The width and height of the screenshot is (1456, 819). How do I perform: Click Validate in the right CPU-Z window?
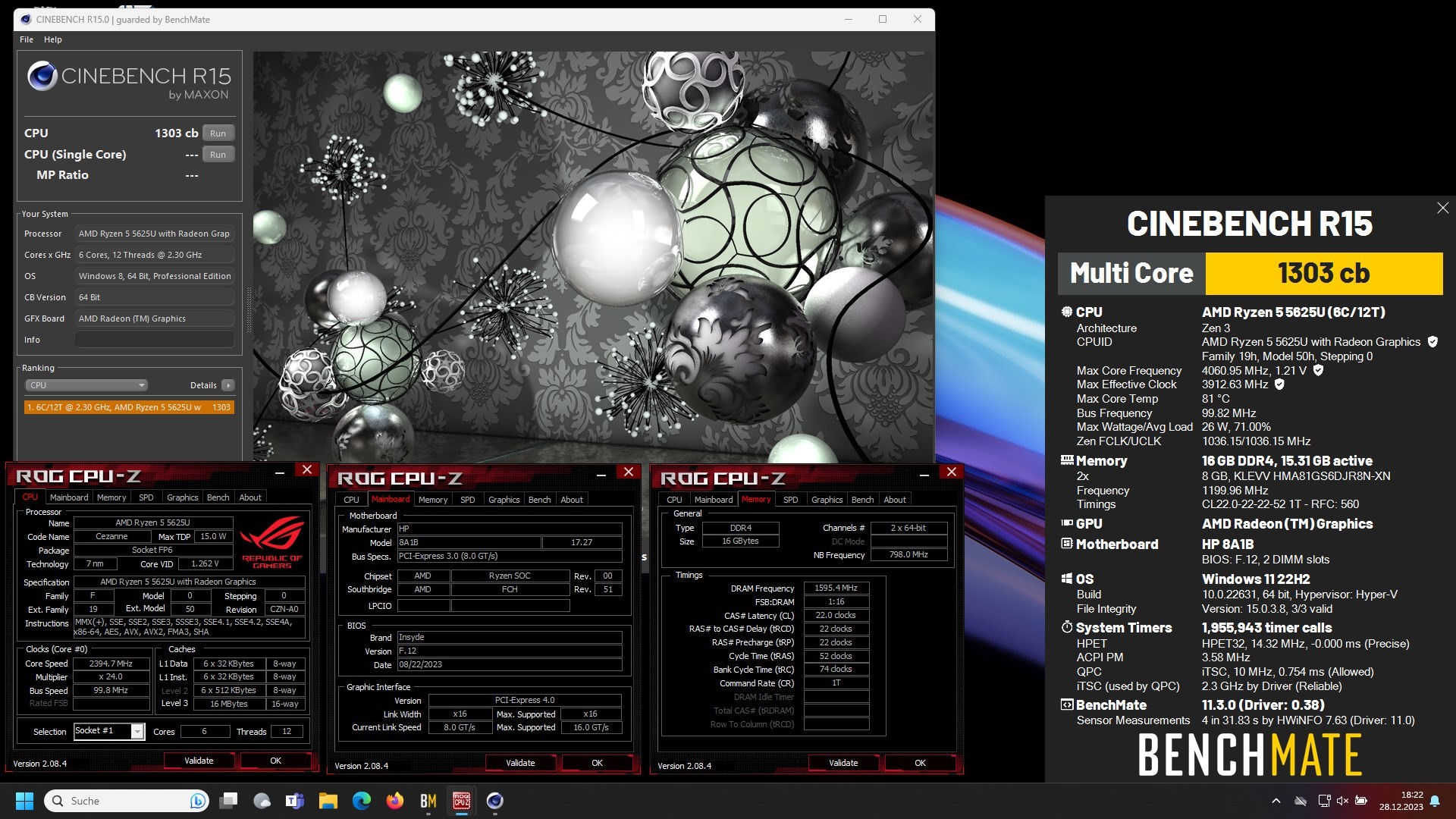843,763
